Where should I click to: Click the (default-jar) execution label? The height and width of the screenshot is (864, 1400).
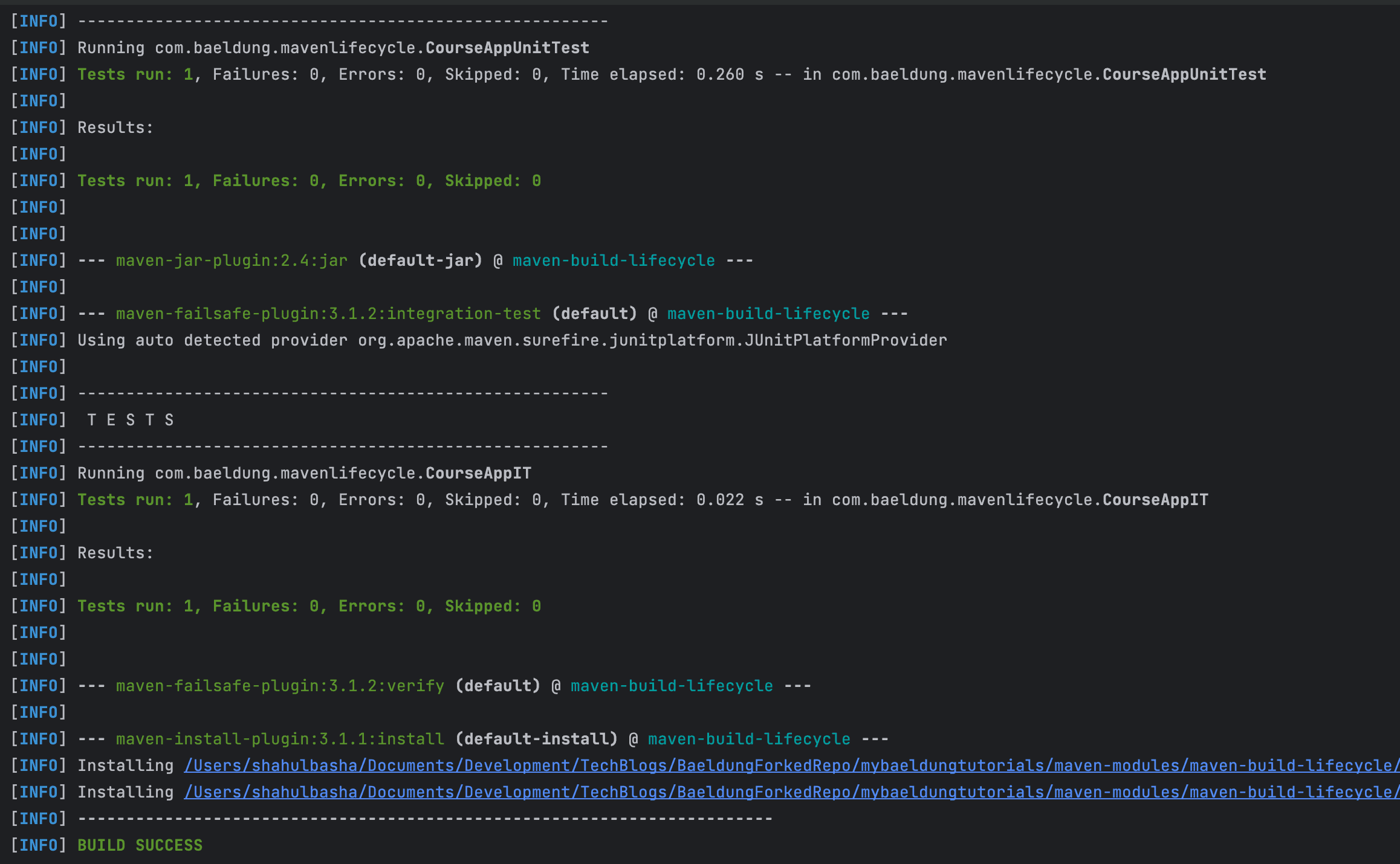[420, 260]
